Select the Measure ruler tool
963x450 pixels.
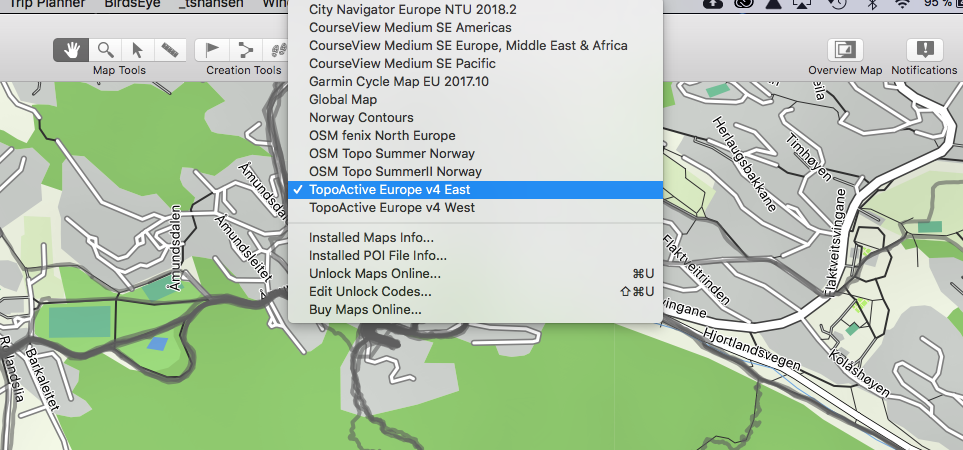(170, 50)
